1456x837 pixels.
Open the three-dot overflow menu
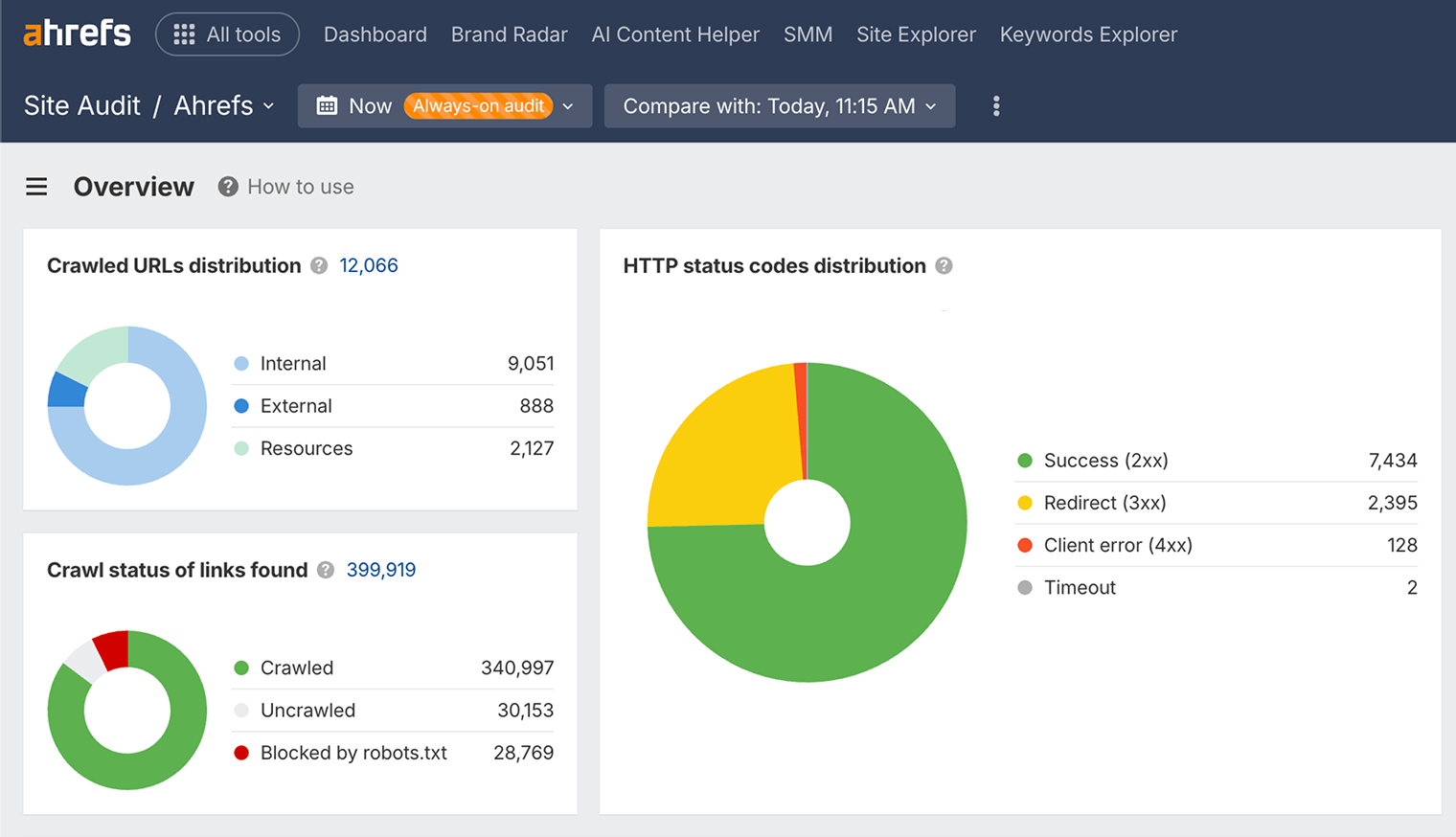(996, 105)
